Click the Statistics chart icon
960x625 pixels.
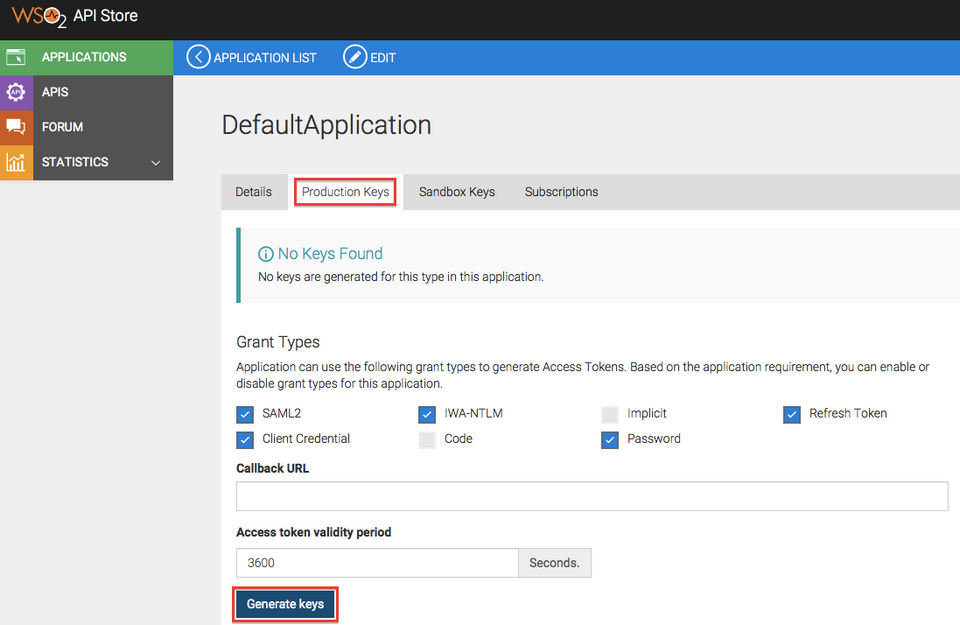point(16,162)
